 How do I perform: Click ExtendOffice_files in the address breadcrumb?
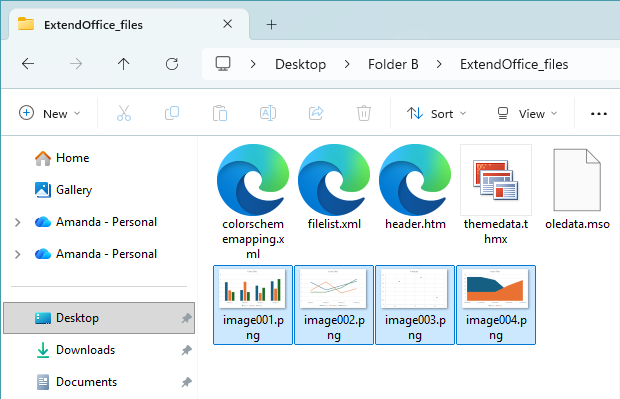(514, 64)
